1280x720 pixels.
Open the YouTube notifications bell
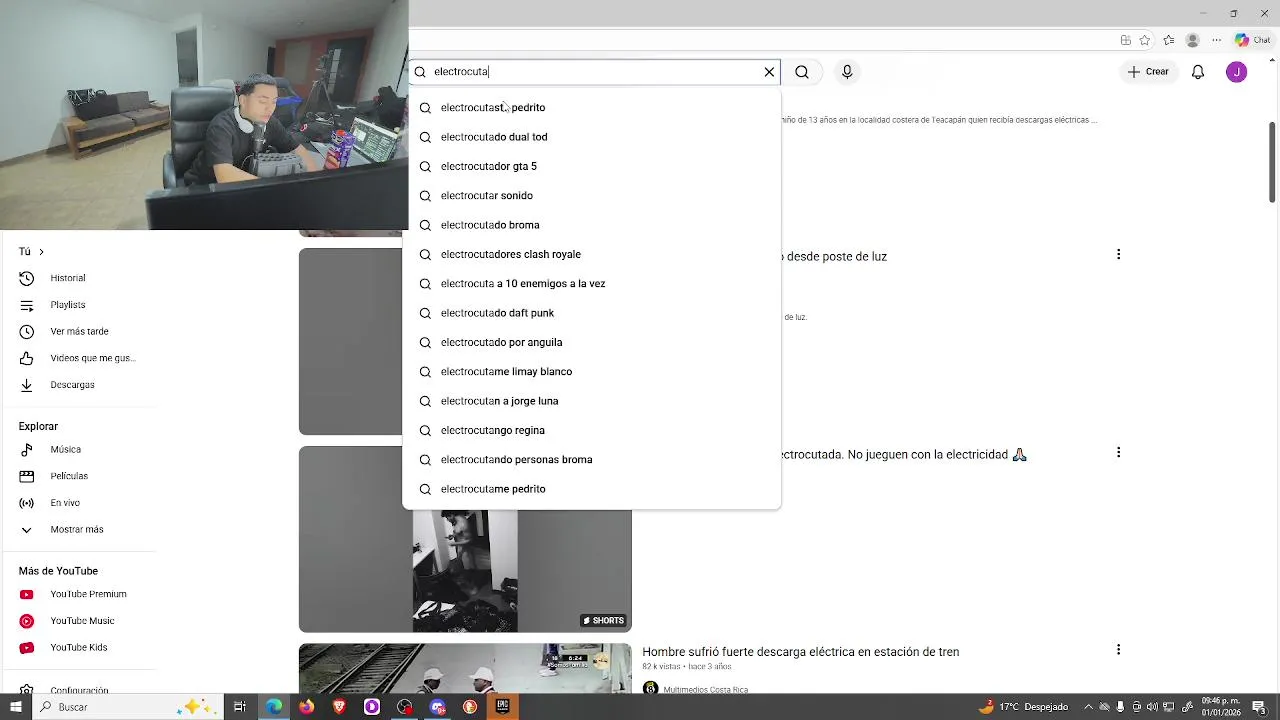[x=1198, y=72]
